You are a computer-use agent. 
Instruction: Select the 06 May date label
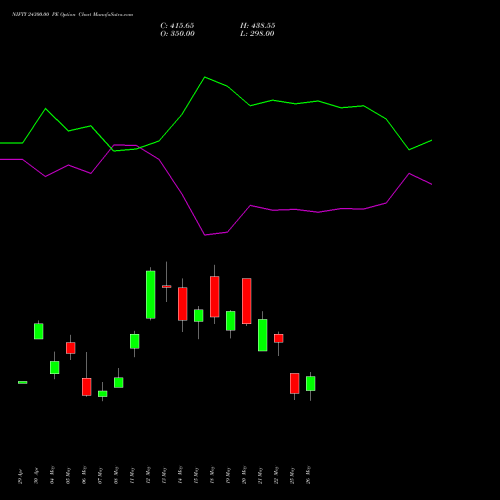click(84, 475)
